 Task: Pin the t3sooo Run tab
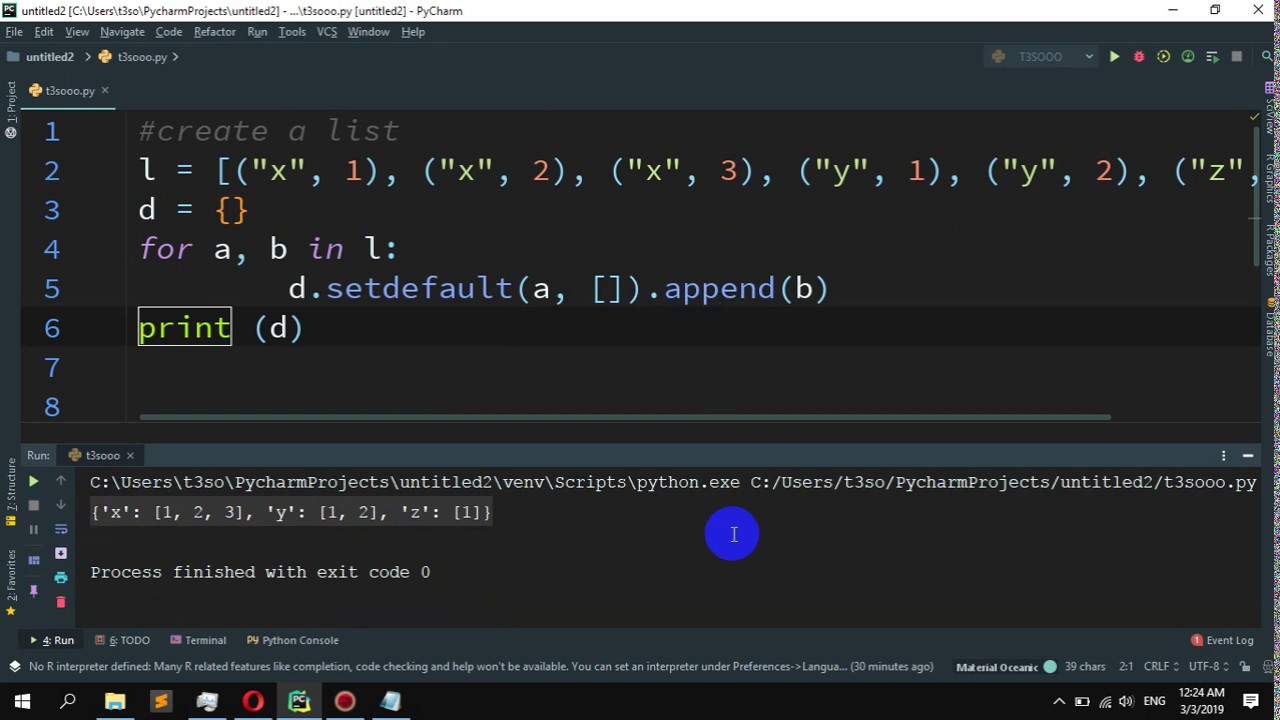point(33,591)
